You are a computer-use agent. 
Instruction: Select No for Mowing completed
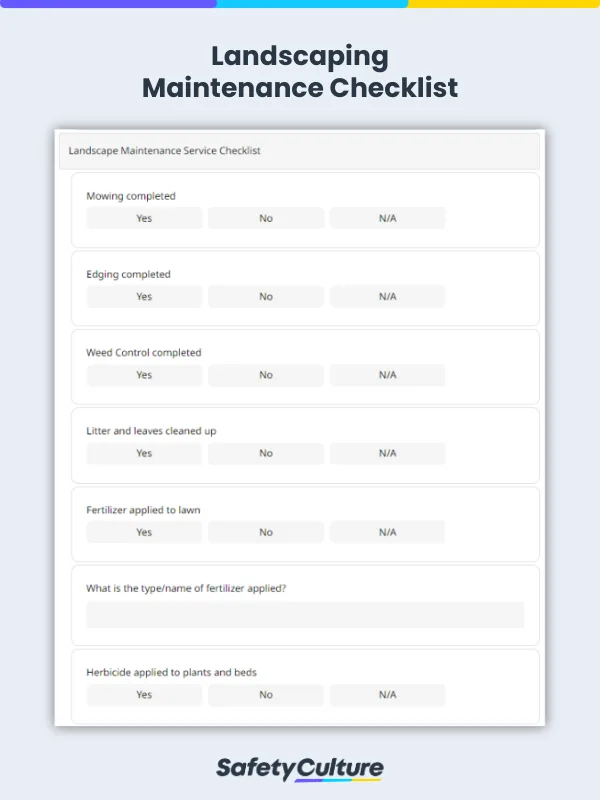click(x=265, y=218)
